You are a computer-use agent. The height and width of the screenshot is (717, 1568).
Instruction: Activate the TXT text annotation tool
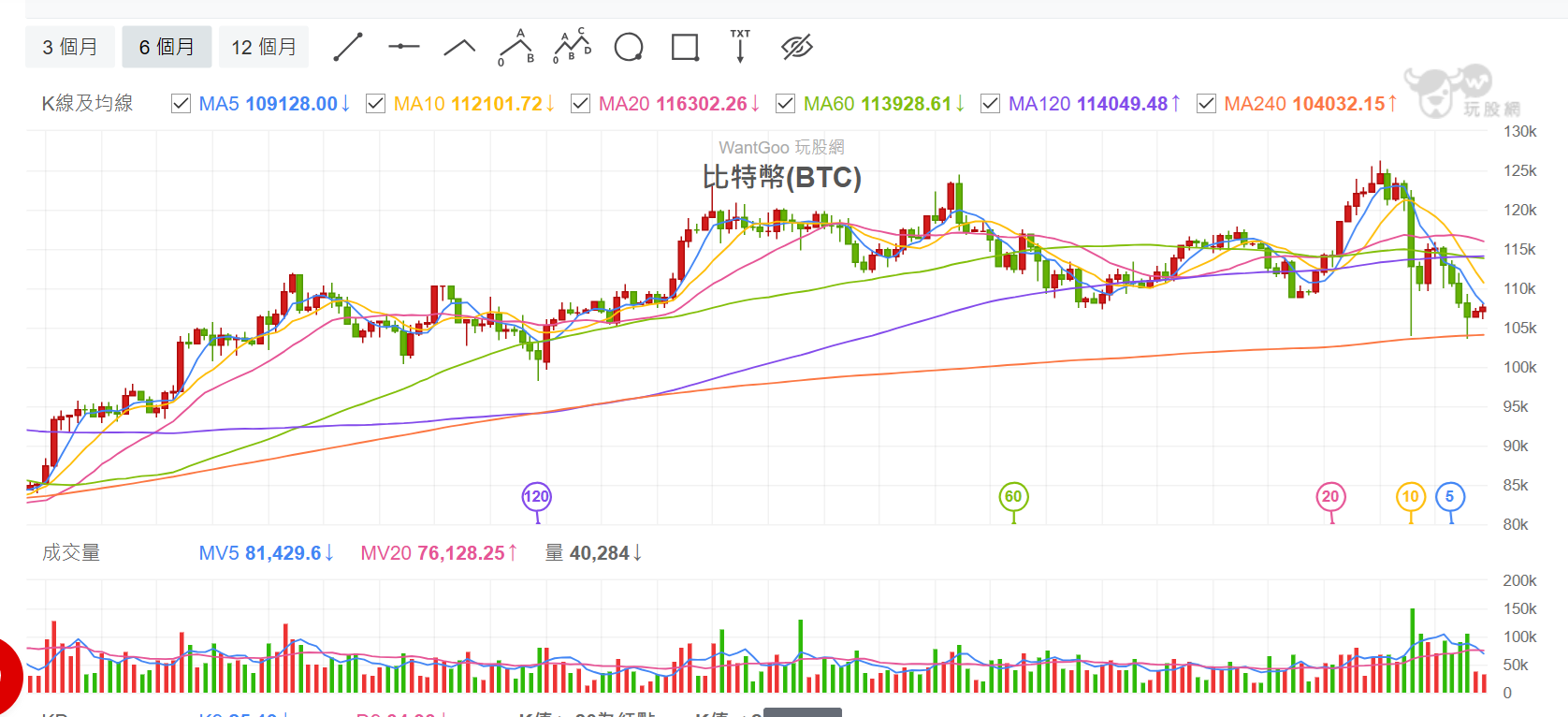(740, 47)
